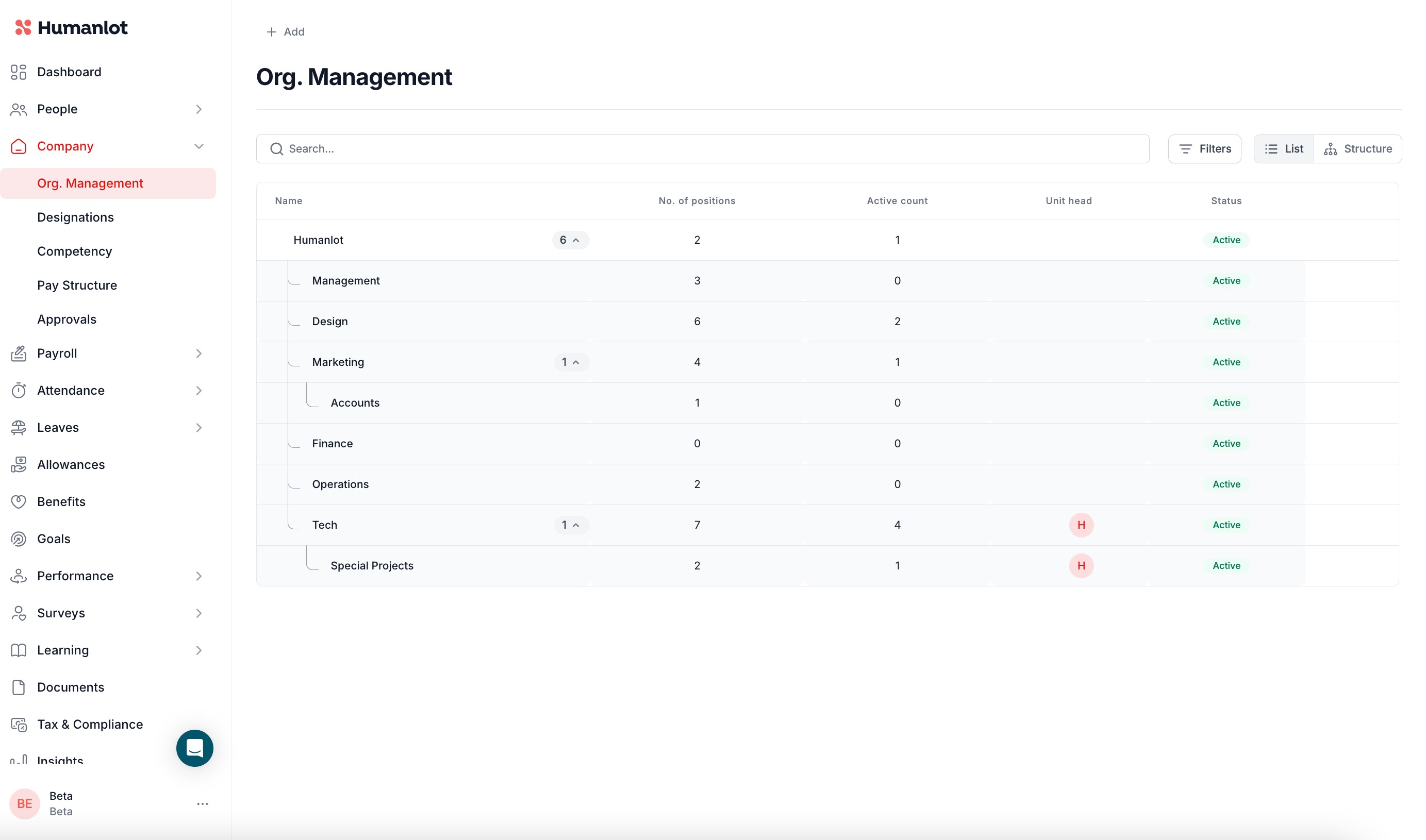Open the Pay Structure submenu item
This screenshot has width=1426, height=840.
click(77, 285)
